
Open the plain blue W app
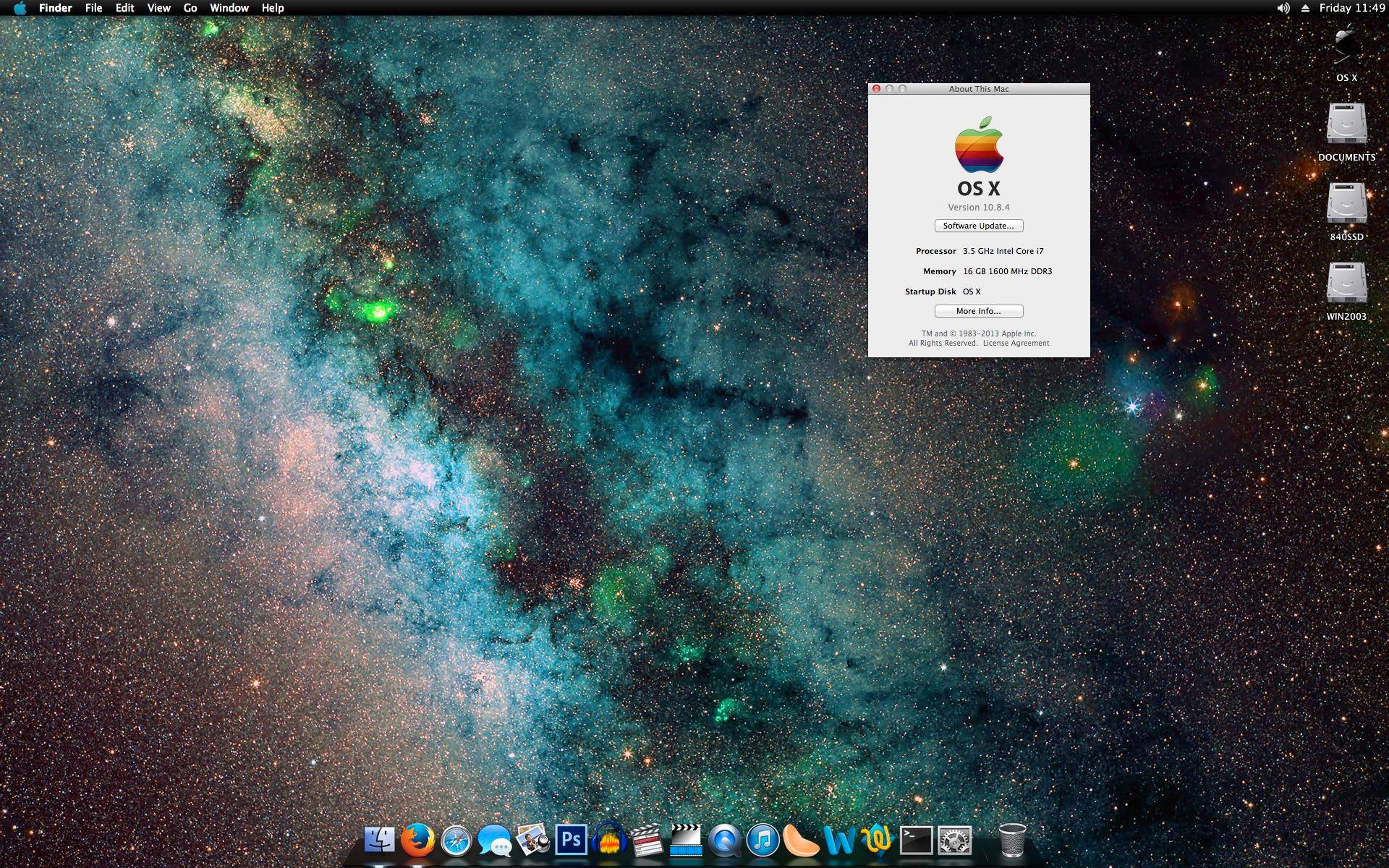839,841
